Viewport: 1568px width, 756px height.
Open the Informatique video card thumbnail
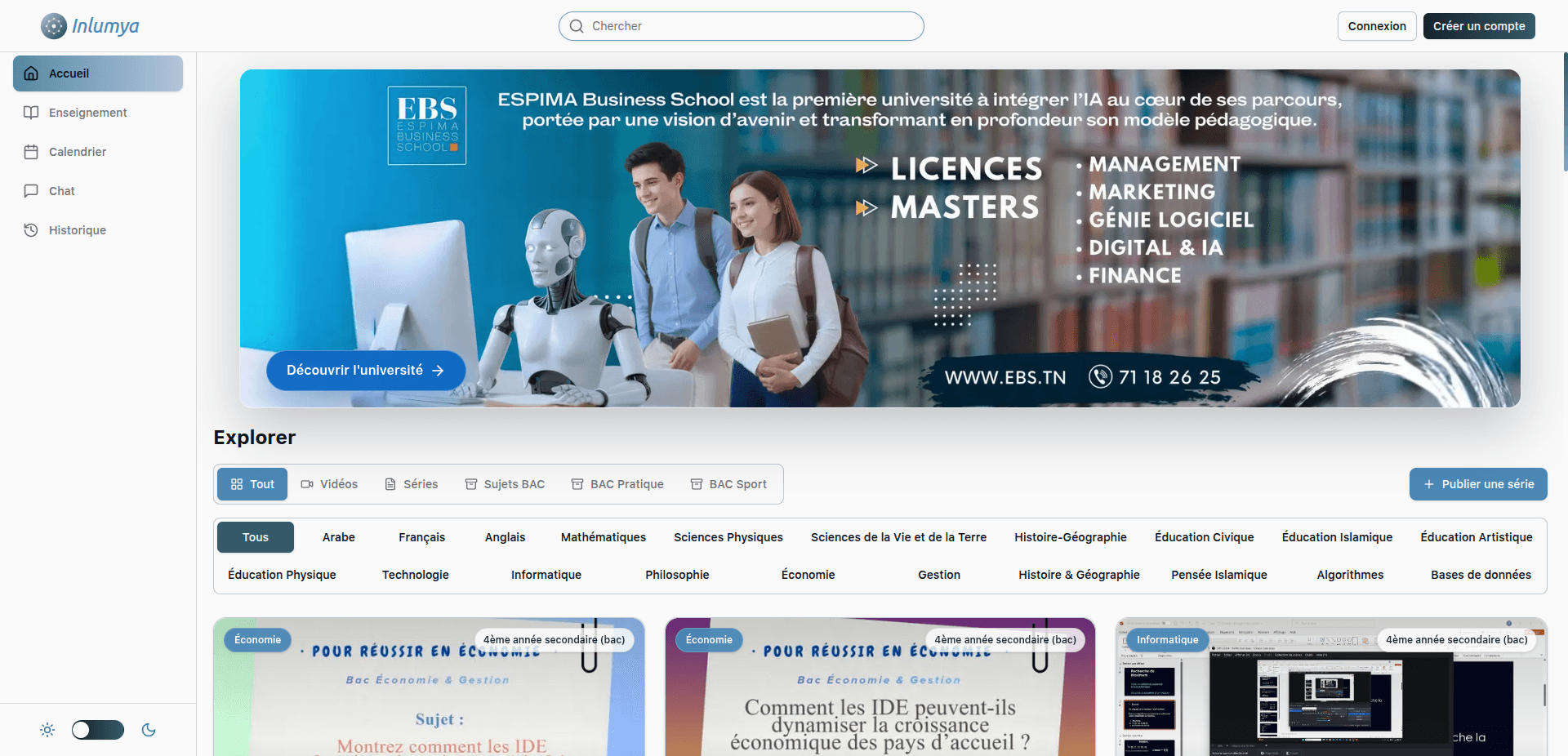[1331, 687]
